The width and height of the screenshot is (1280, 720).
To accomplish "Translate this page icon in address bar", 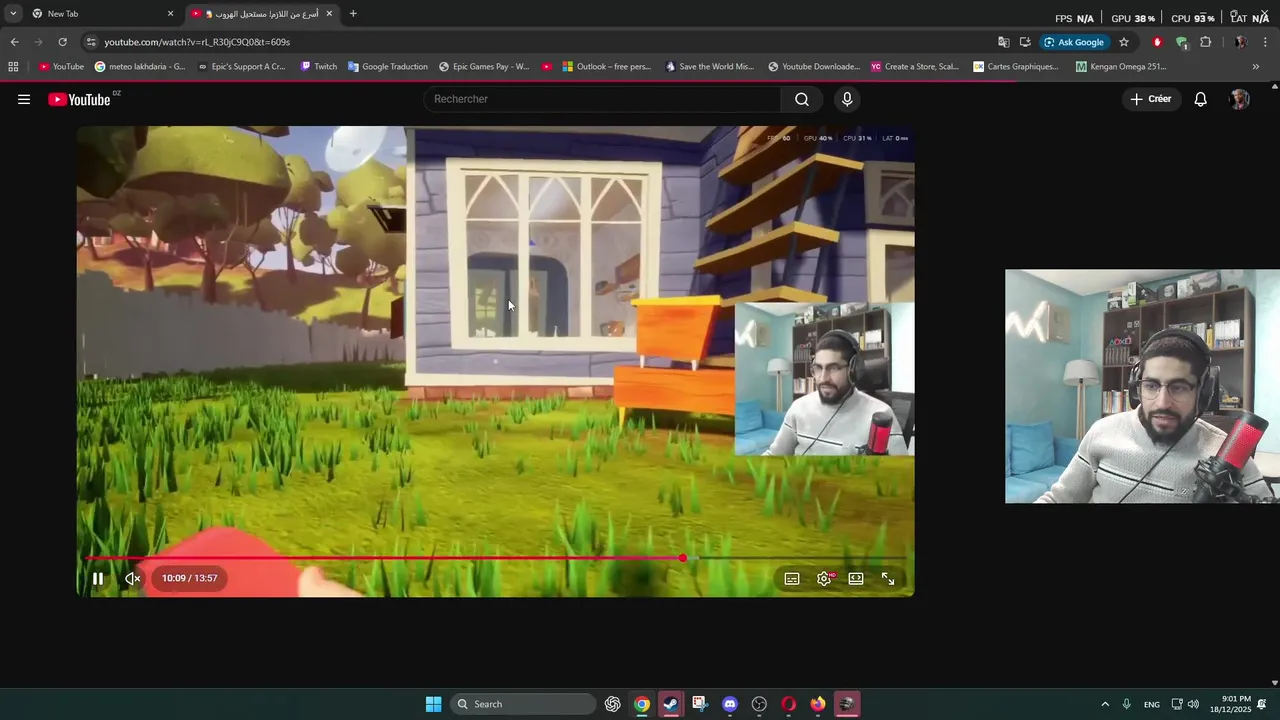I will click(1004, 42).
